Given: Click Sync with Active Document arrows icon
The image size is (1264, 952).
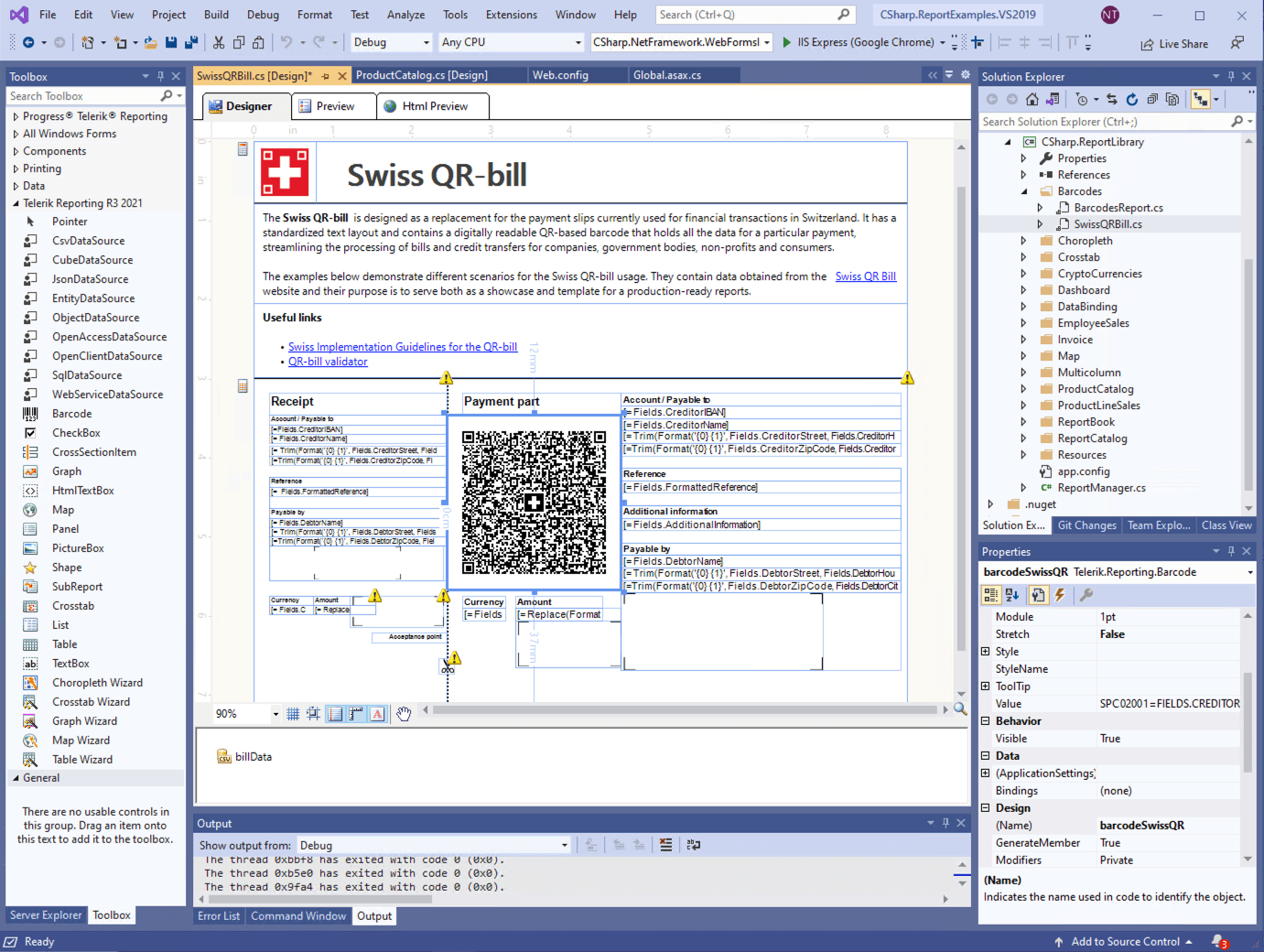Looking at the screenshot, I should [x=1112, y=99].
